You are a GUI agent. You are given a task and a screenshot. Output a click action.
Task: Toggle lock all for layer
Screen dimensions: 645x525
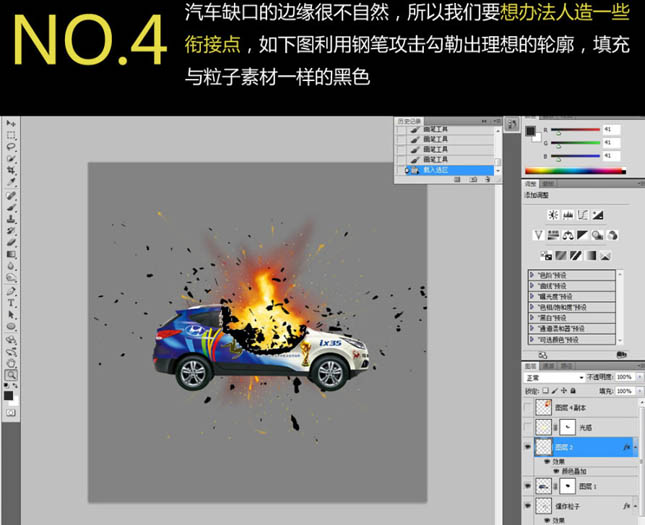click(573, 391)
